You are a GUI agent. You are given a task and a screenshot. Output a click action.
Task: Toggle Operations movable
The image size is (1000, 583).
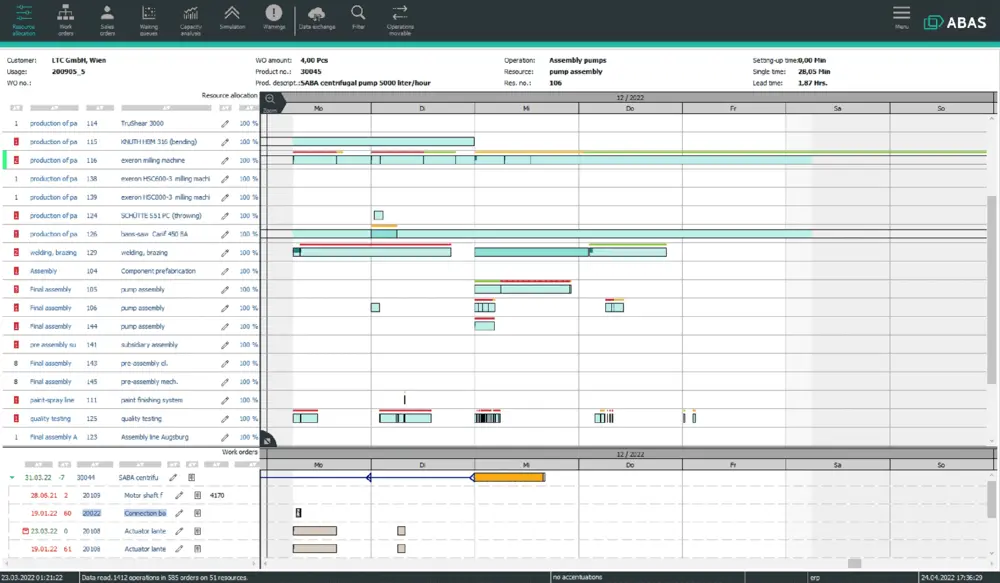click(400, 20)
